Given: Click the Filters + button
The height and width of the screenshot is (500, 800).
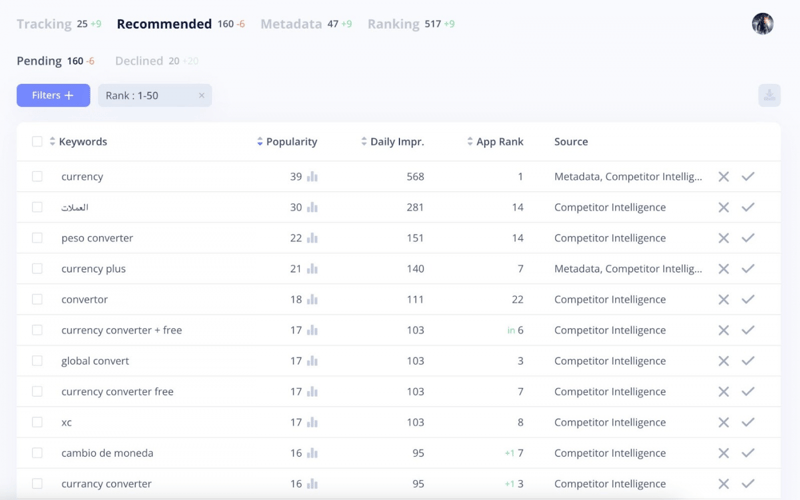Looking at the screenshot, I should tap(53, 96).
